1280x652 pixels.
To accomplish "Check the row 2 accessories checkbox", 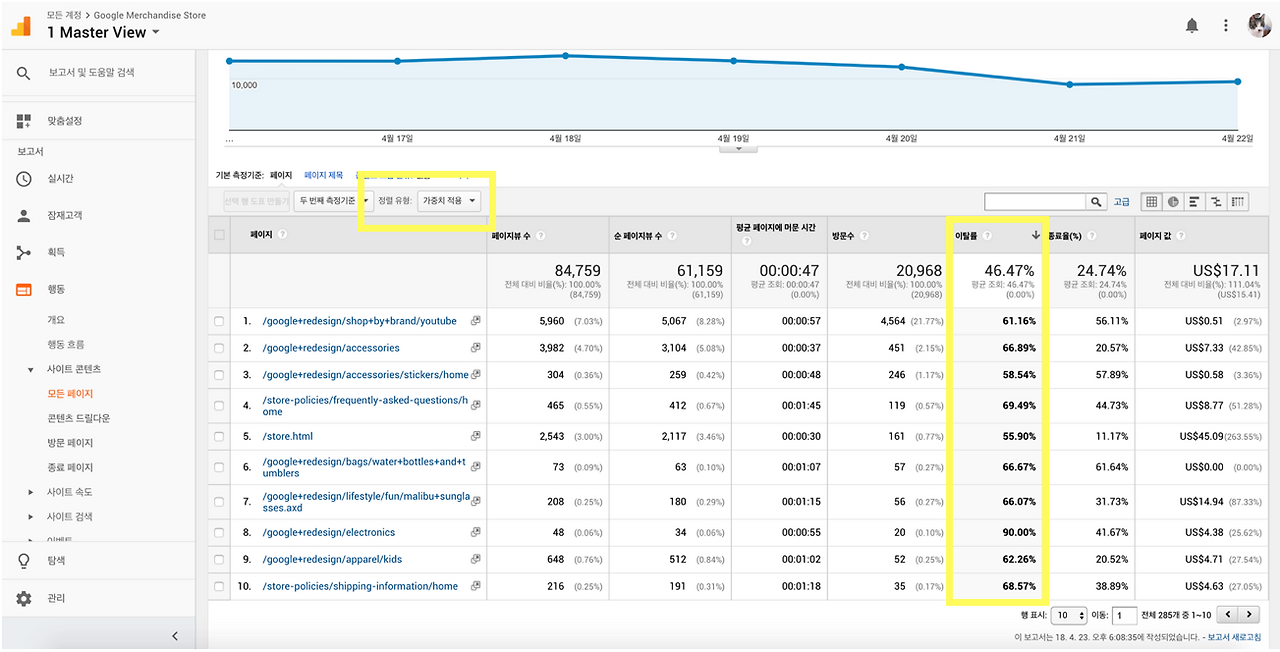I will click(x=219, y=348).
